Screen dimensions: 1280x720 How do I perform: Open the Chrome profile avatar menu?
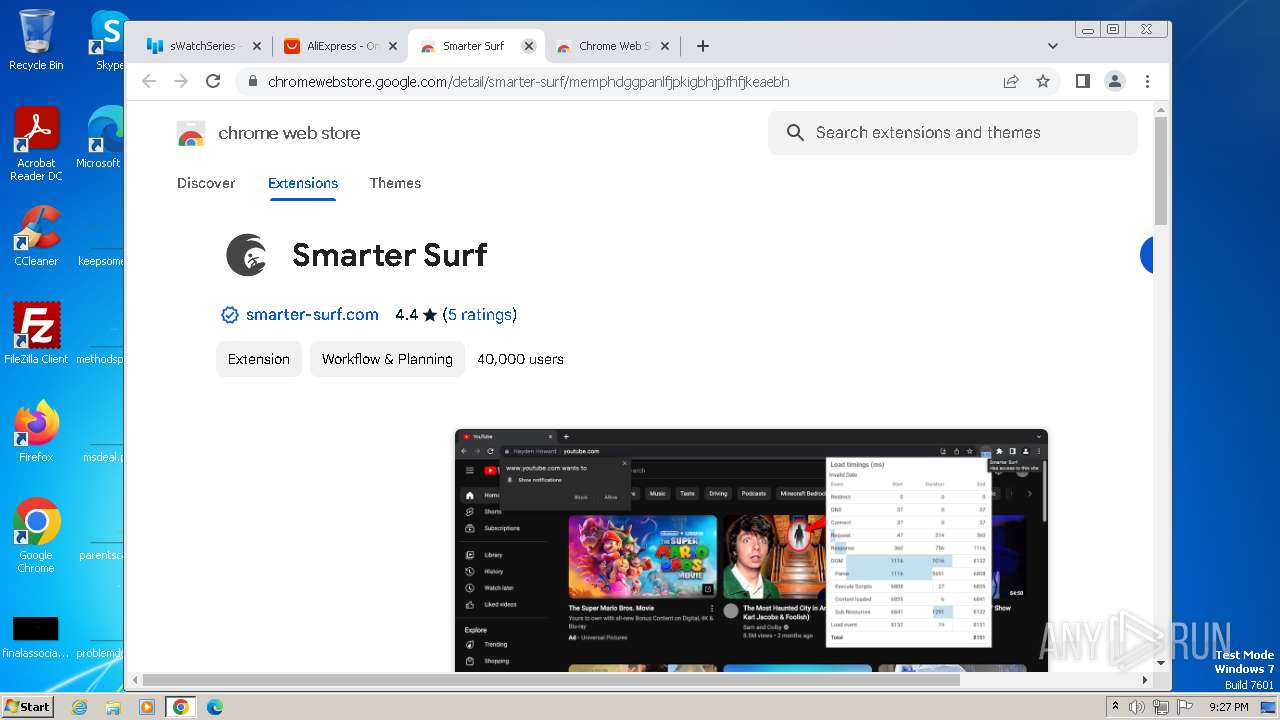(x=1115, y=82)
